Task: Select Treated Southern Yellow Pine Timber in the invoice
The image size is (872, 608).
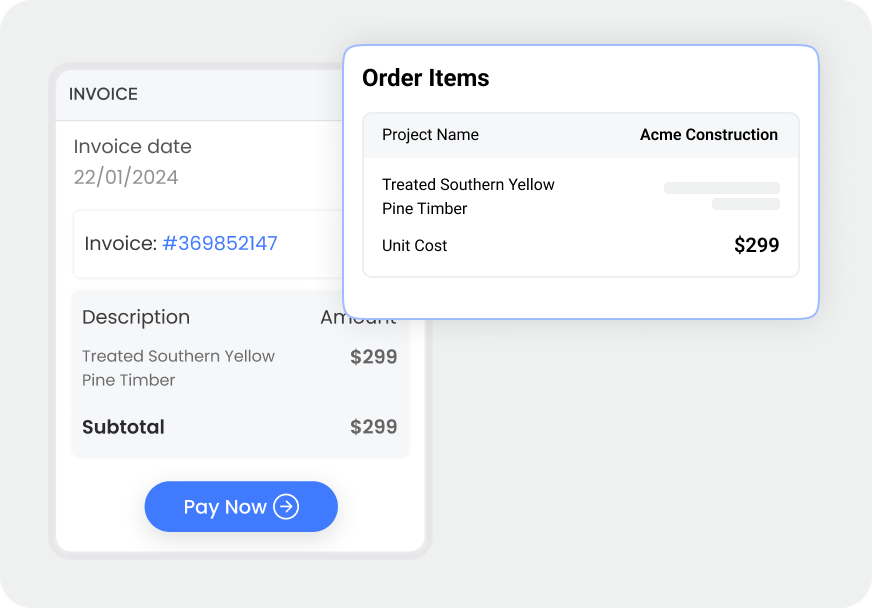Action: pyautogui.click(x=178, y=368)
